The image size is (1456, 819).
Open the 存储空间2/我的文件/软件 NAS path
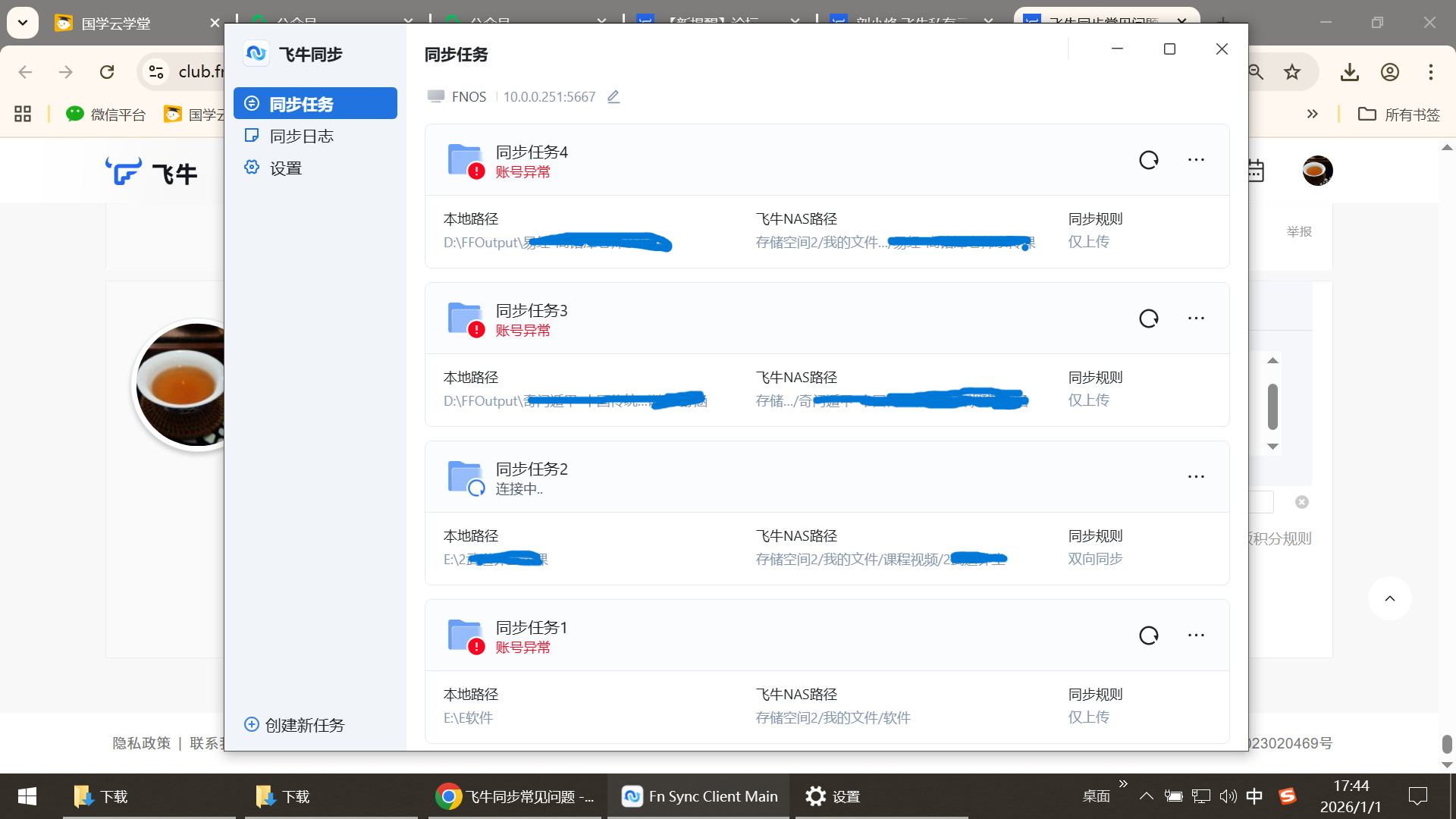tap(833, 718)
